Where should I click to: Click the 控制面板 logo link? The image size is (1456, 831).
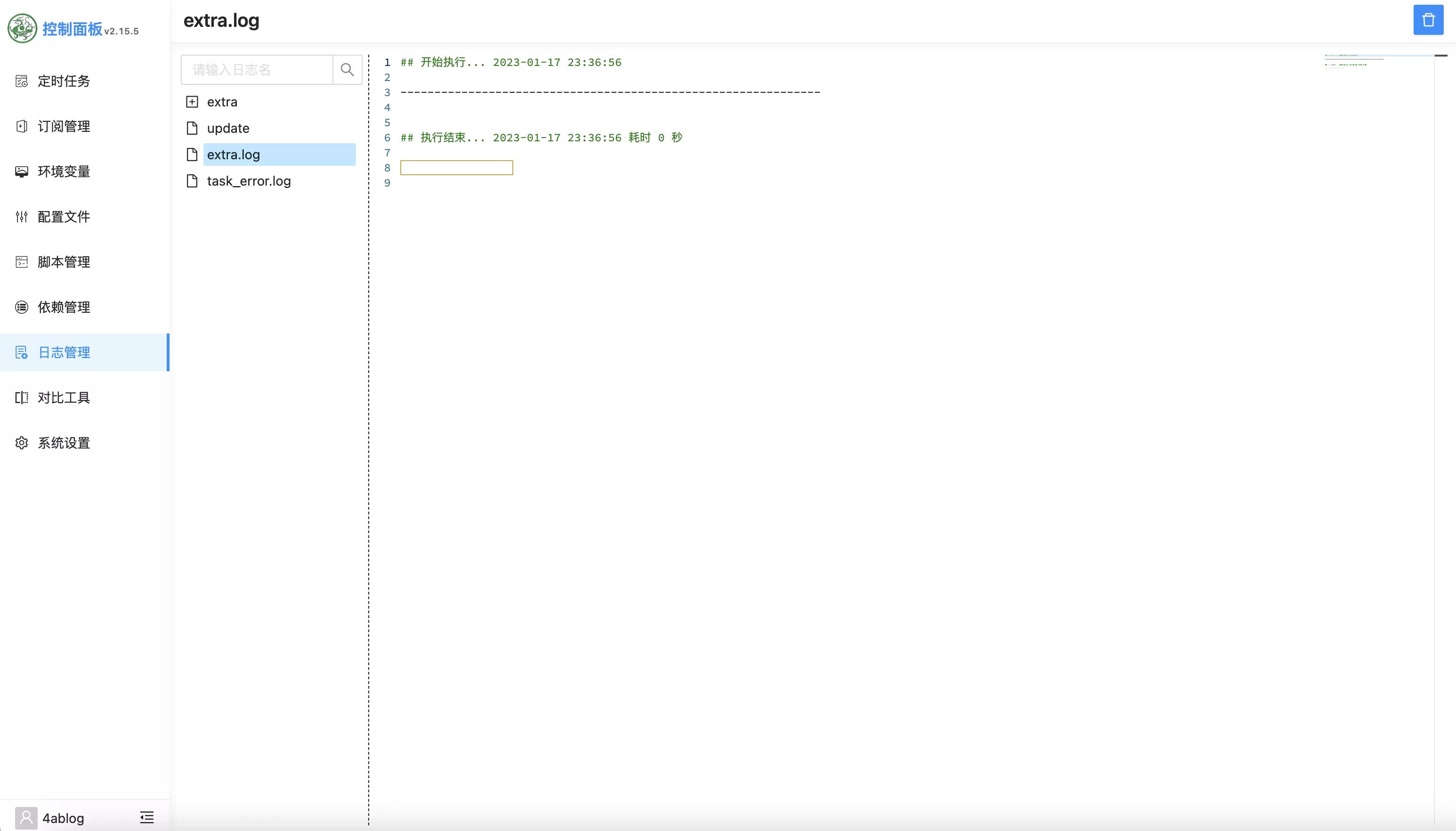pos(73,29)
